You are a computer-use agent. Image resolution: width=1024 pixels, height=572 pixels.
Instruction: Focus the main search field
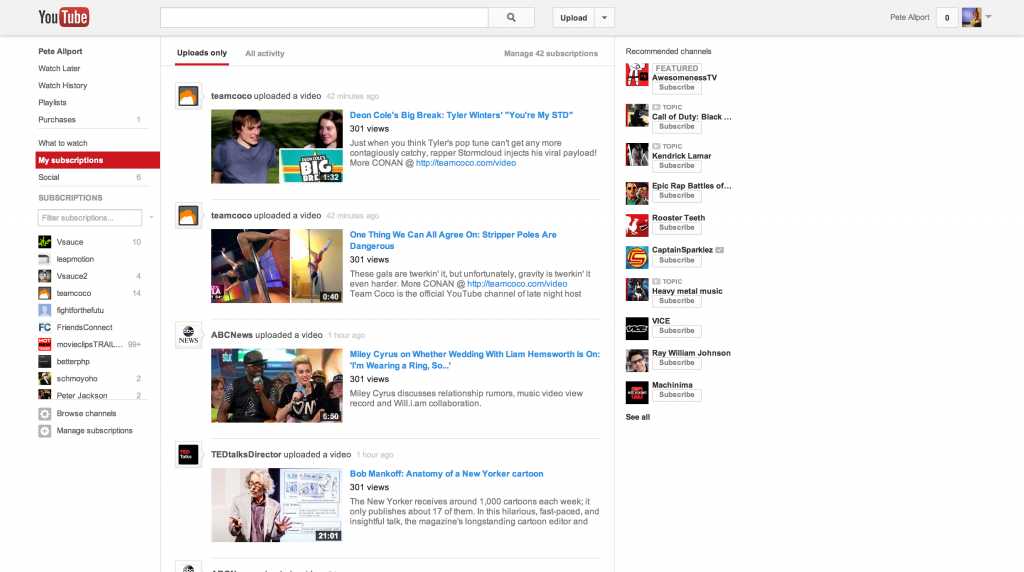point(324,18)
